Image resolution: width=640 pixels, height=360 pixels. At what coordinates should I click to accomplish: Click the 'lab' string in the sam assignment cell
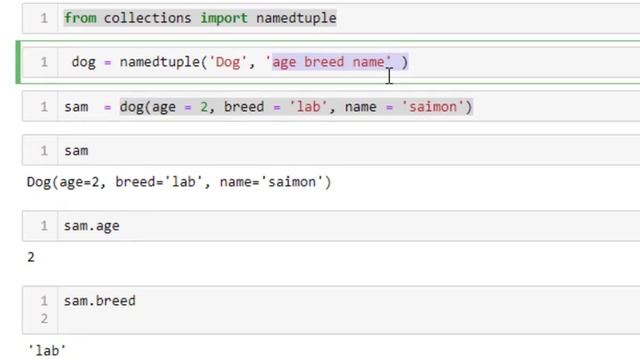pos(308,107)
